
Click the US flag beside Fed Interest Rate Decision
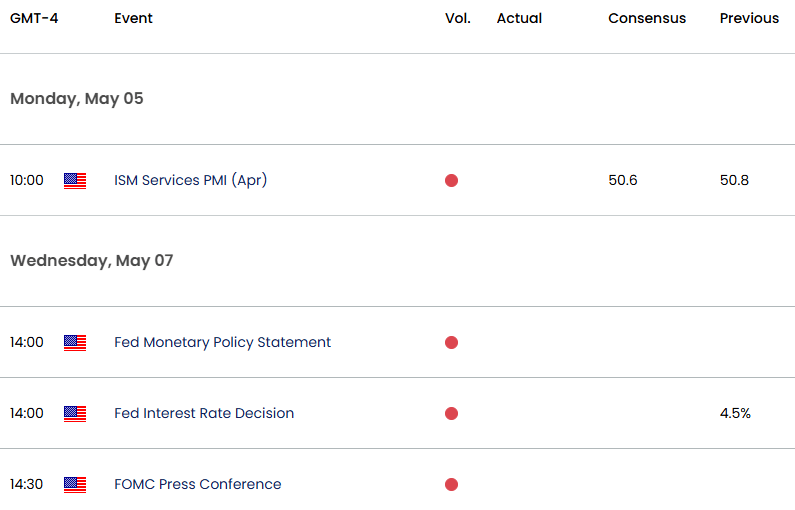point(75,414)
